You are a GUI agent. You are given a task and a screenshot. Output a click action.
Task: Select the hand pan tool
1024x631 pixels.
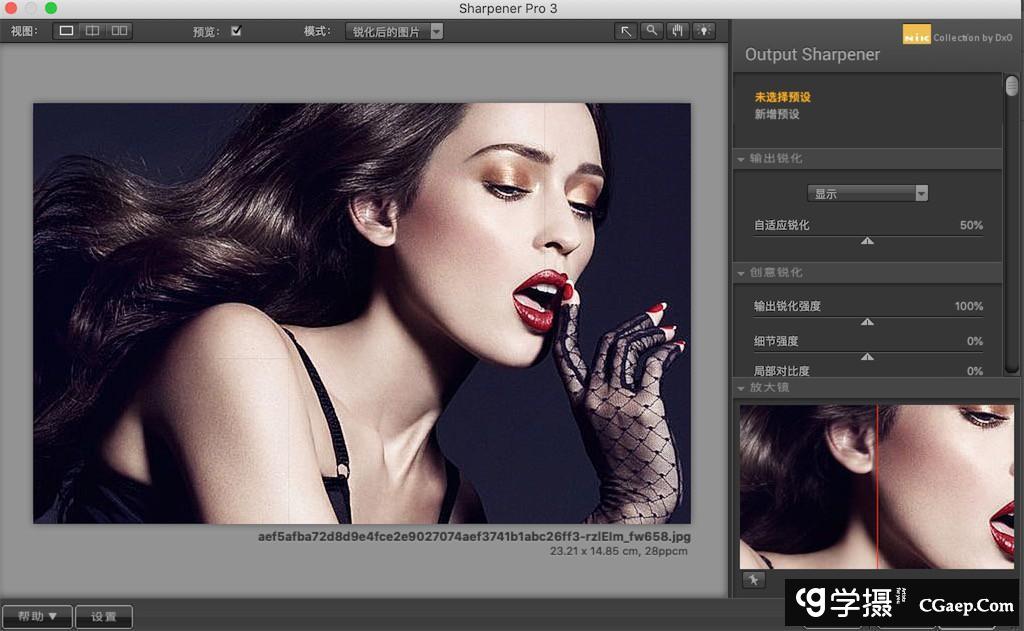coord(678,31)
